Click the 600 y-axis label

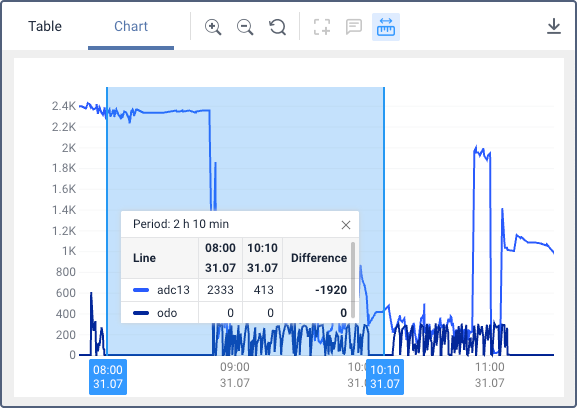click(66, 293)
